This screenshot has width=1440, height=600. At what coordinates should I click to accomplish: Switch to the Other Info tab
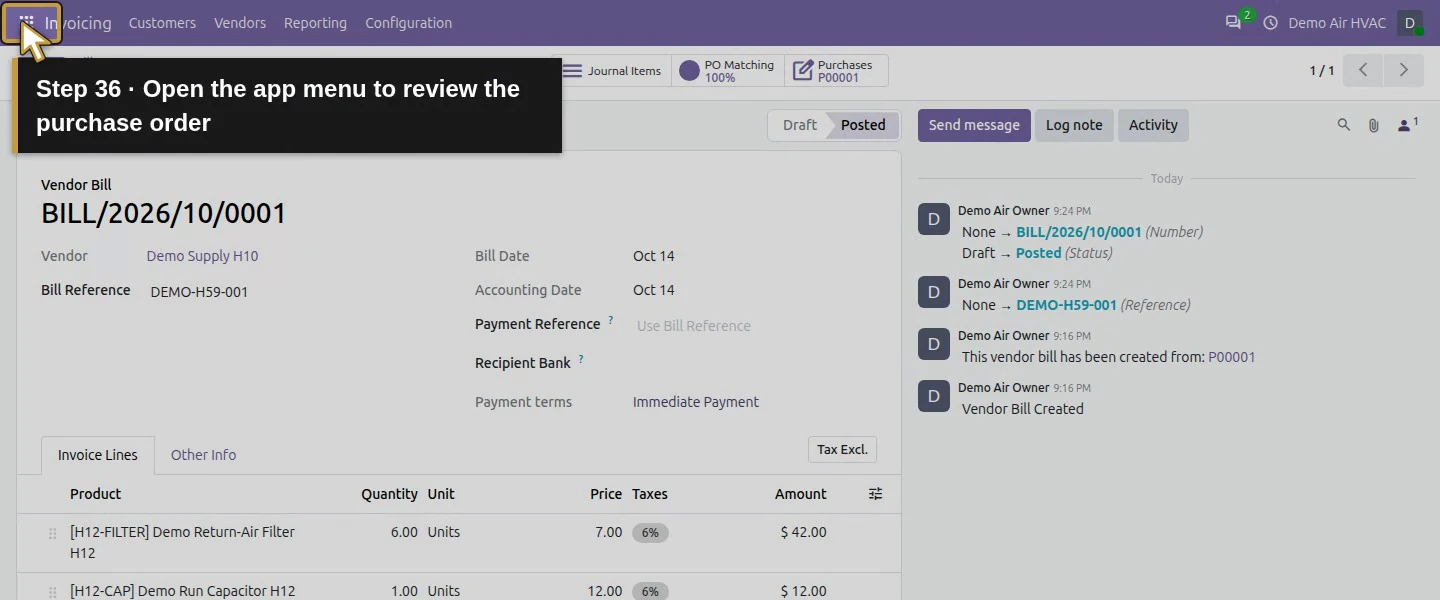coord(203,455)
